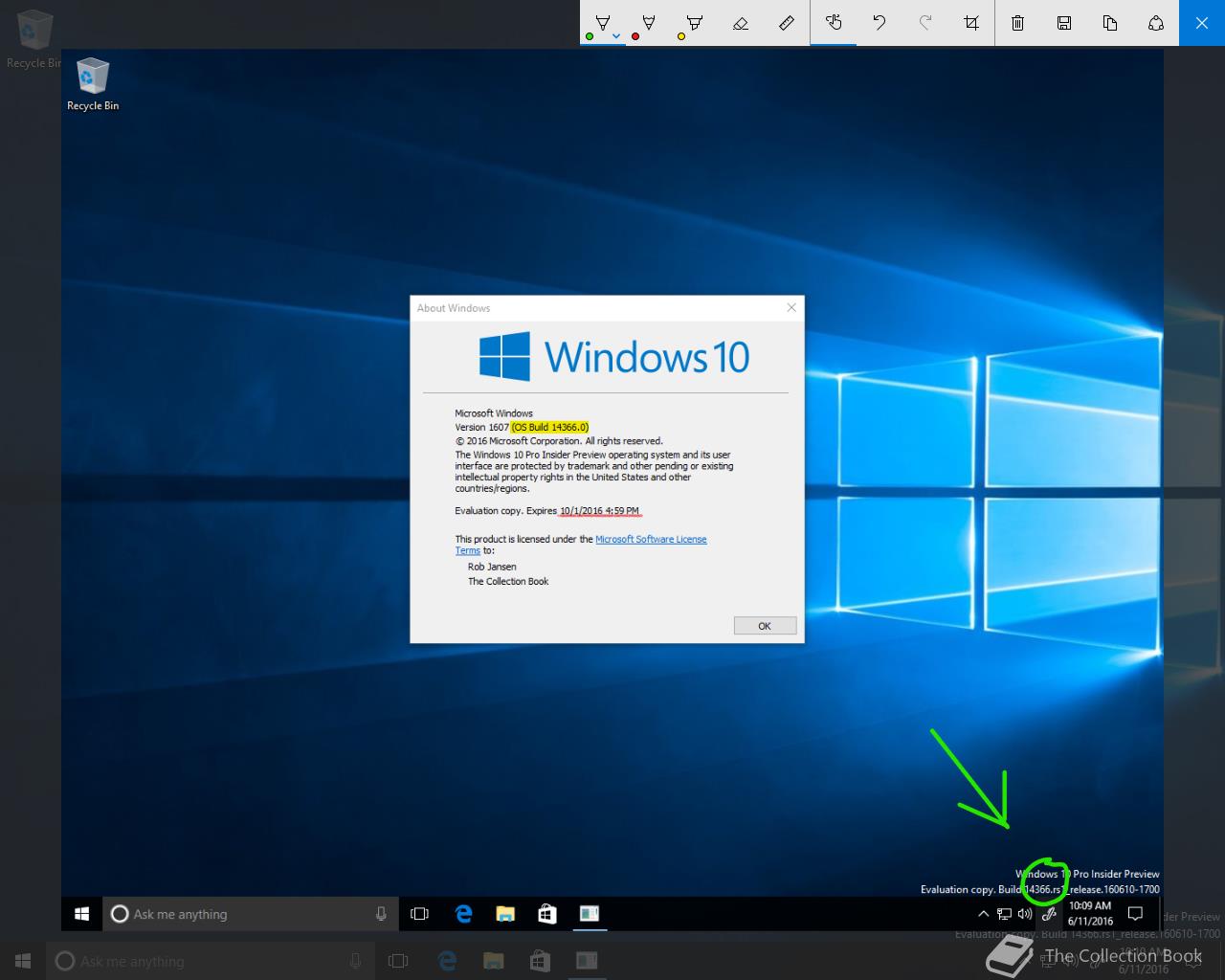Click the licensee name 'Rob Jansen'
Image resolution: width=1225 pixels, height=980 pixels.
click(492, 567)
